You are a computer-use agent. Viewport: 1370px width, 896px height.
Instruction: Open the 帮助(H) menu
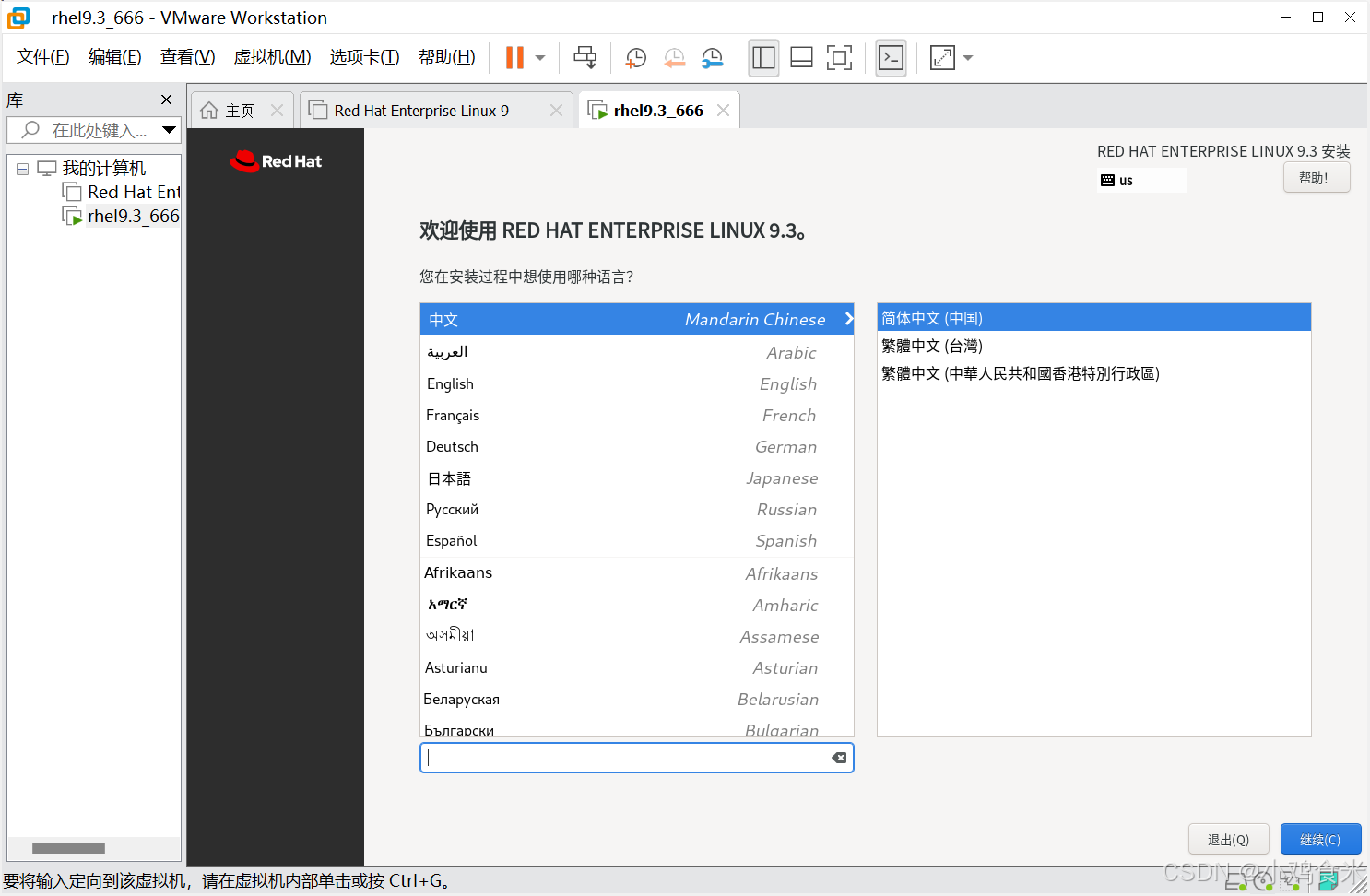point(447,57)
